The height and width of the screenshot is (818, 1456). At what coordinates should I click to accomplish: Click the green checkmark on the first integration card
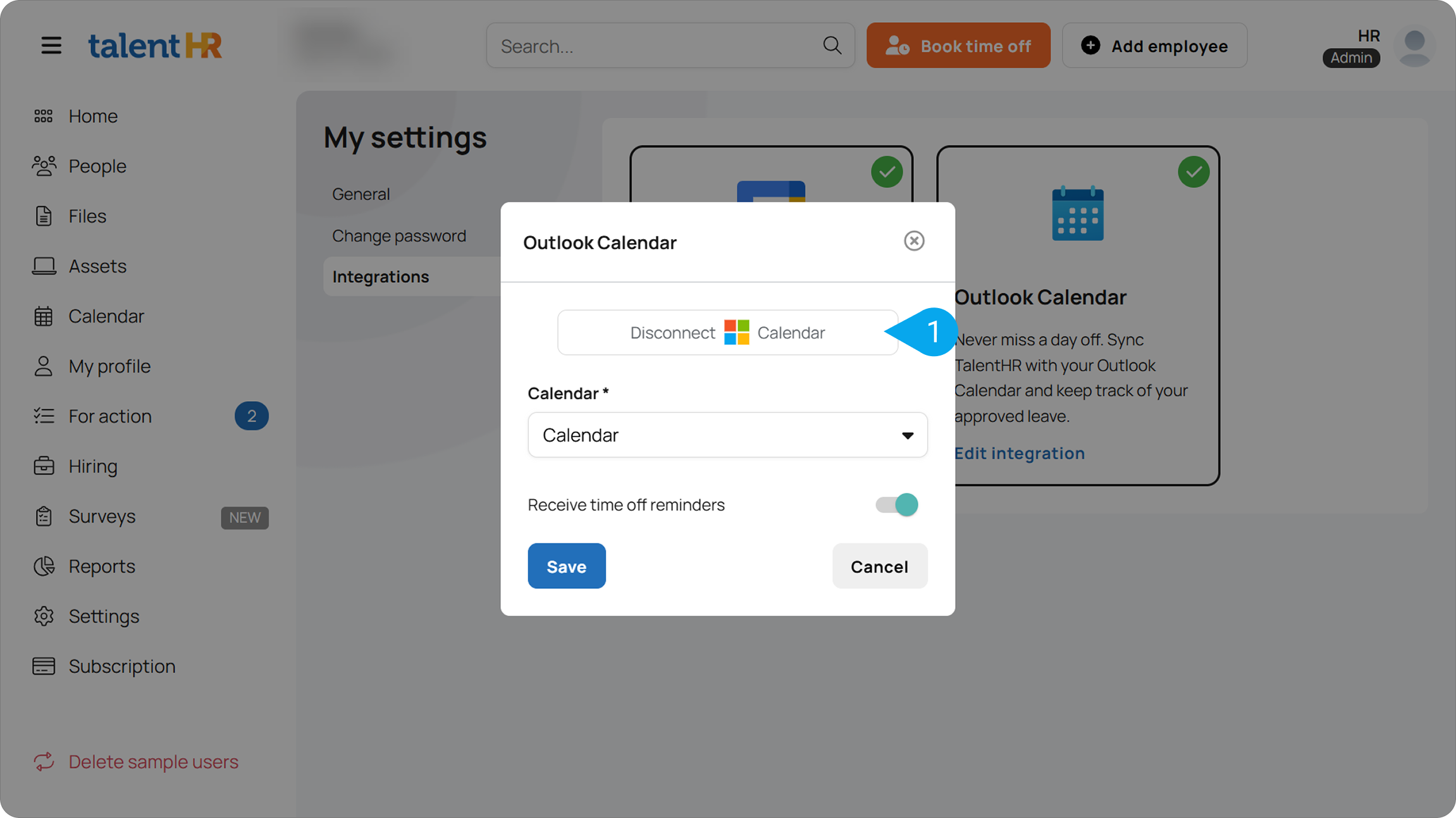[887, 171]
